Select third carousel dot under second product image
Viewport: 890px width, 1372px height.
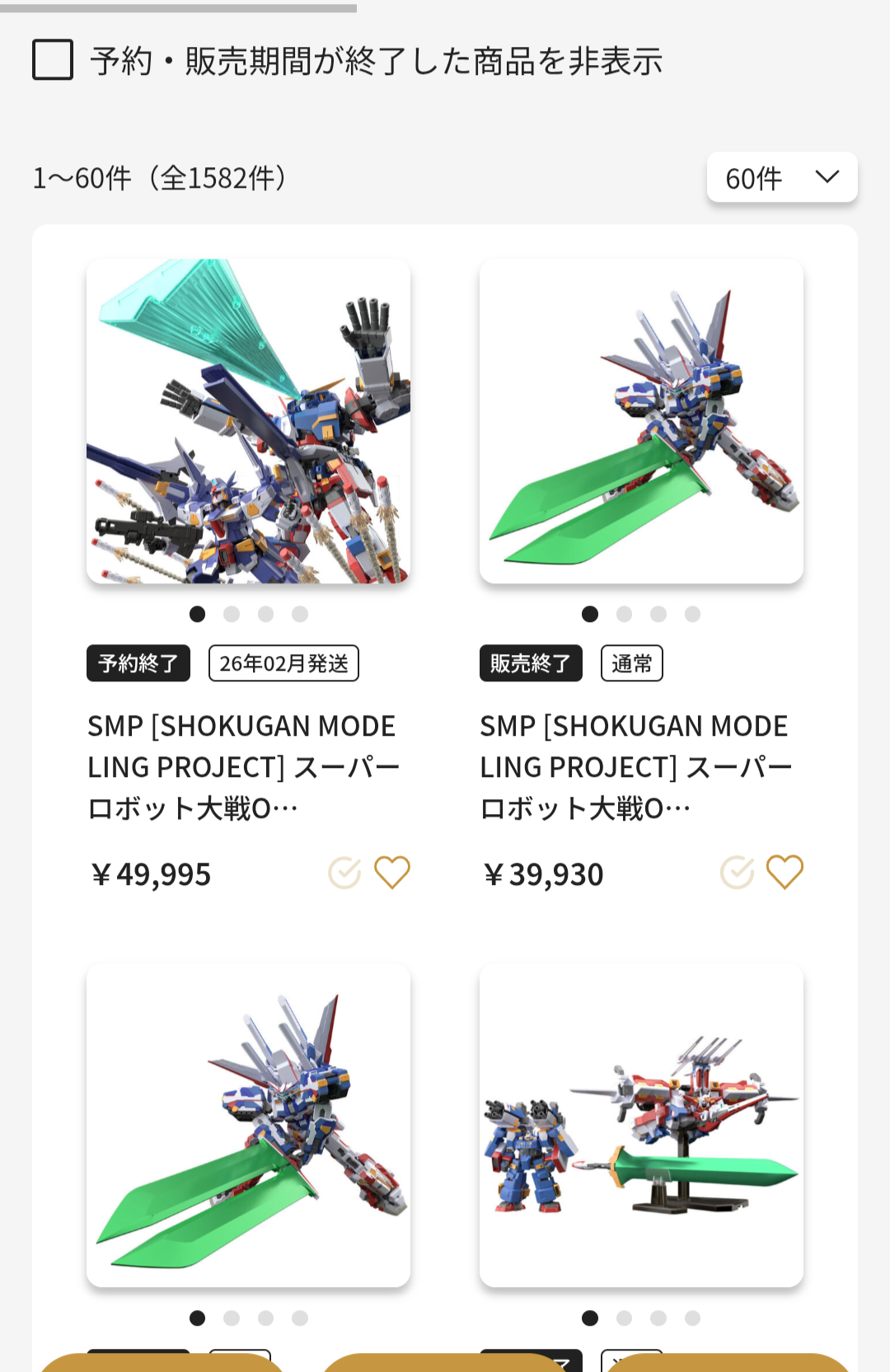tap(658, 614)
